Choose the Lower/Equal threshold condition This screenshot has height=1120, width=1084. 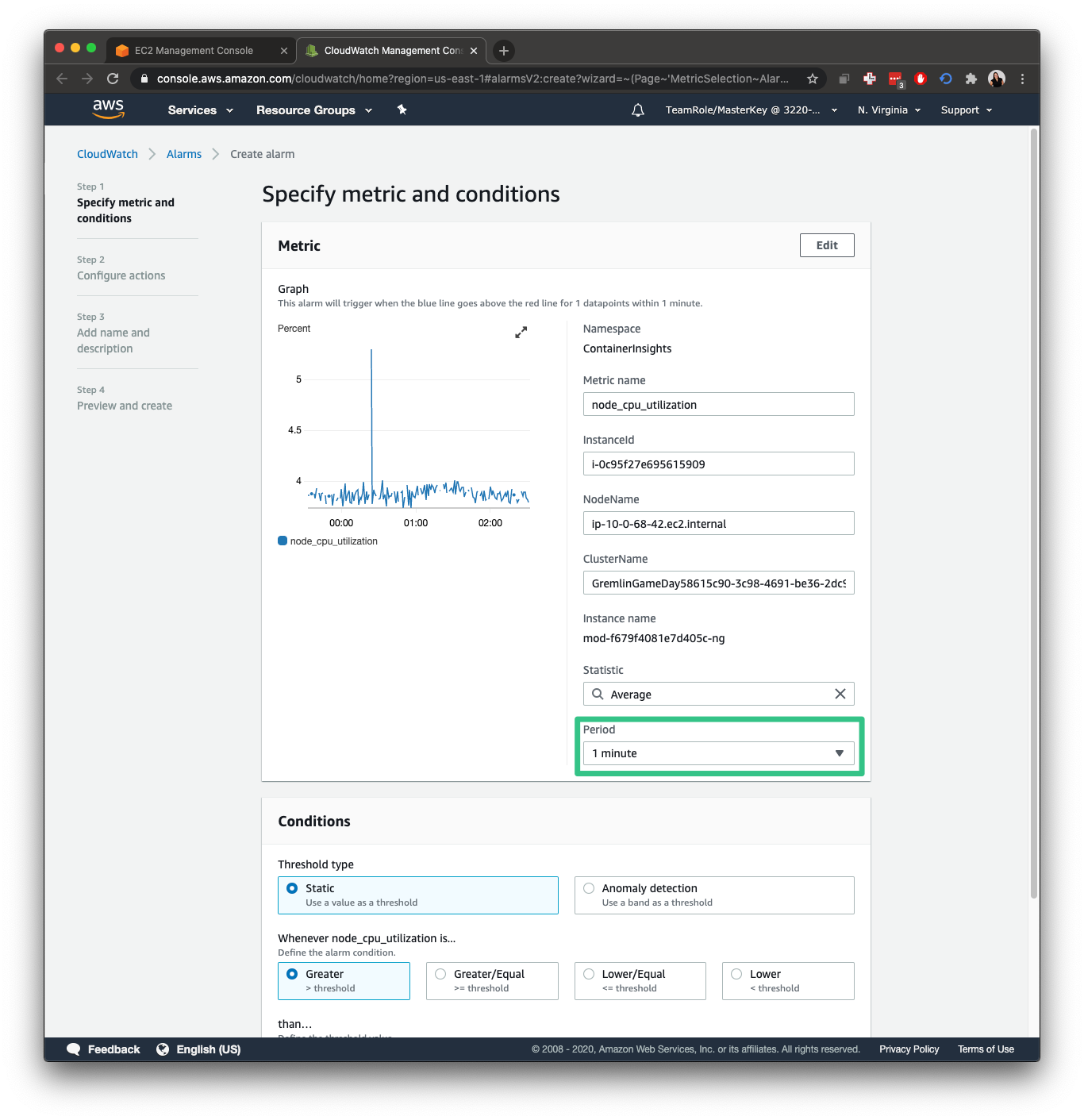point(640,981)
